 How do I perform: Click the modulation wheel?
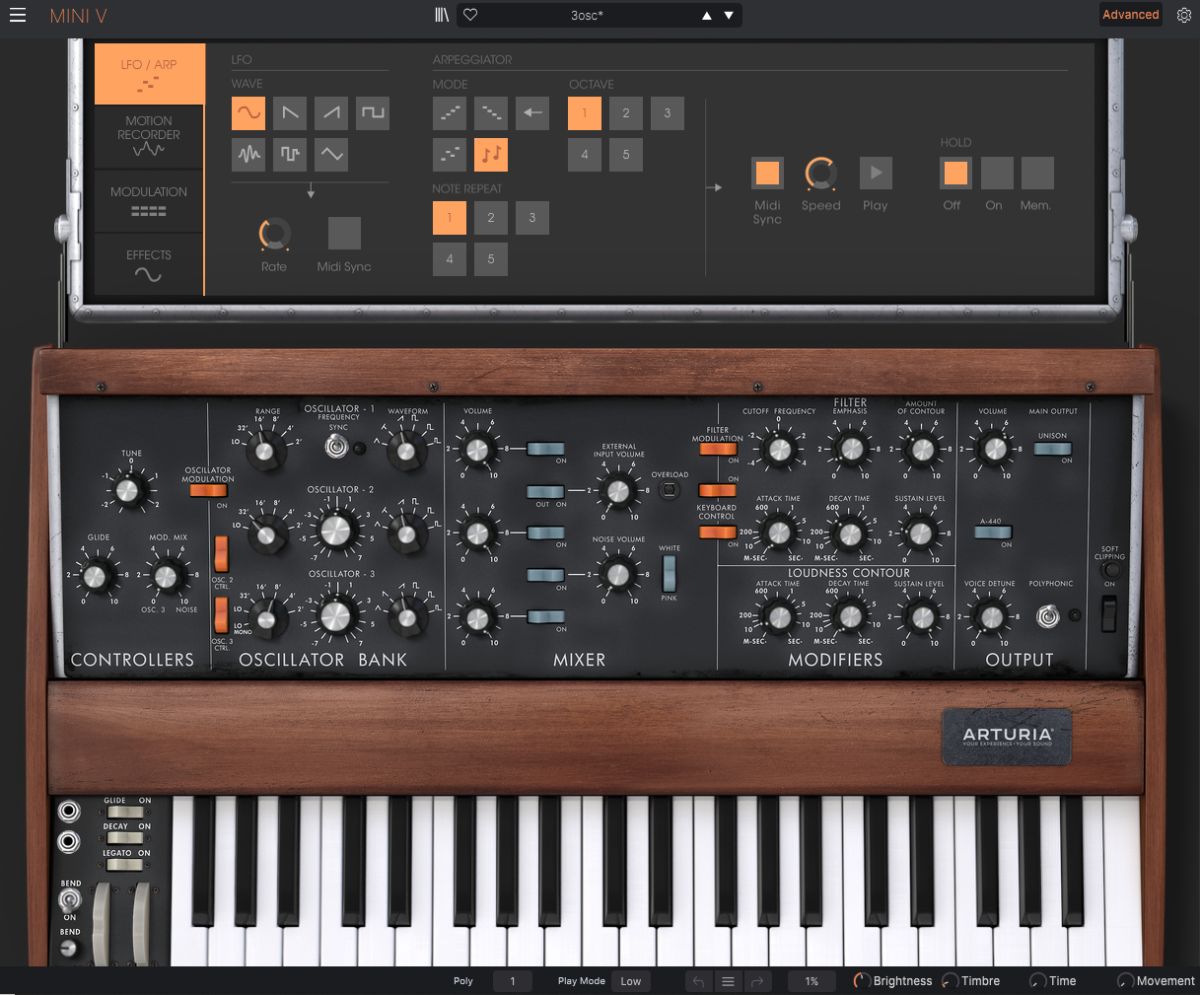[x=142, y=923]
